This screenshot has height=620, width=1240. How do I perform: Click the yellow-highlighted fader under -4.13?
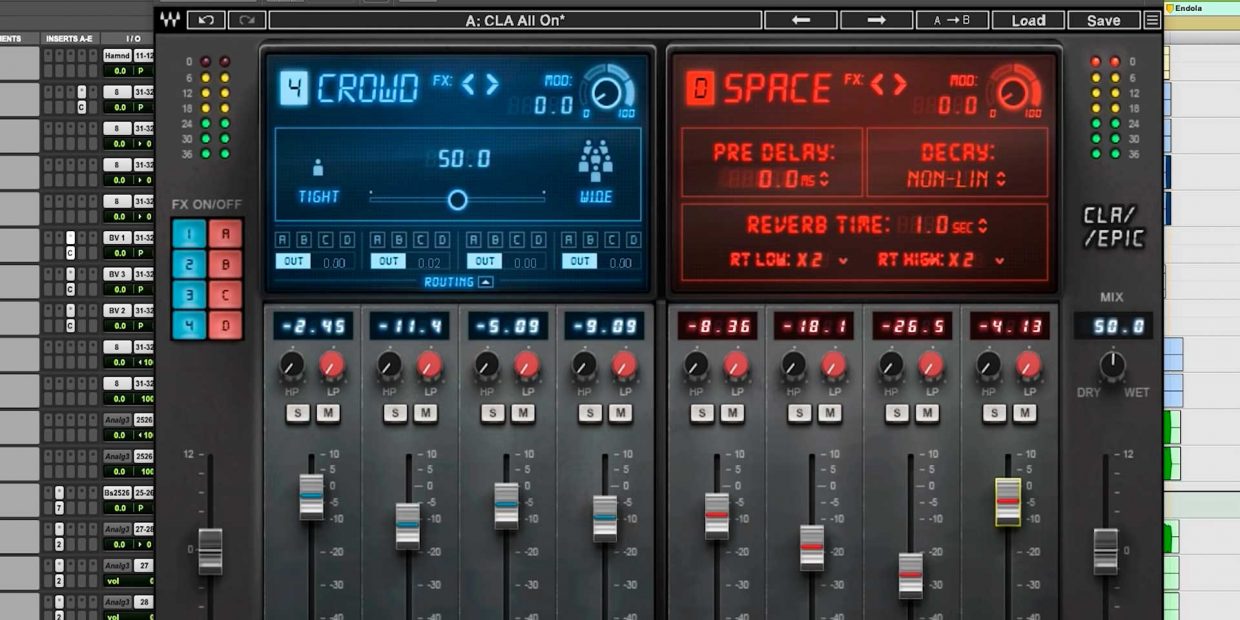1008,502
